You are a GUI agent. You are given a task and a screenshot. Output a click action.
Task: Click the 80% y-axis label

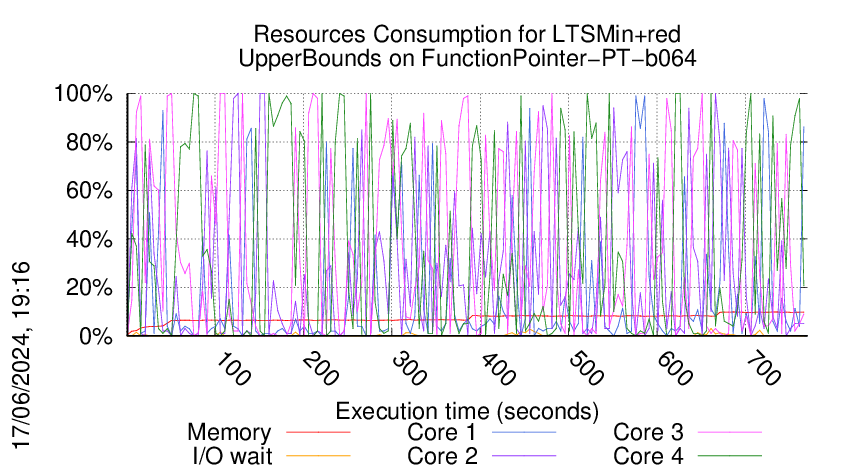tap(89, 143)
